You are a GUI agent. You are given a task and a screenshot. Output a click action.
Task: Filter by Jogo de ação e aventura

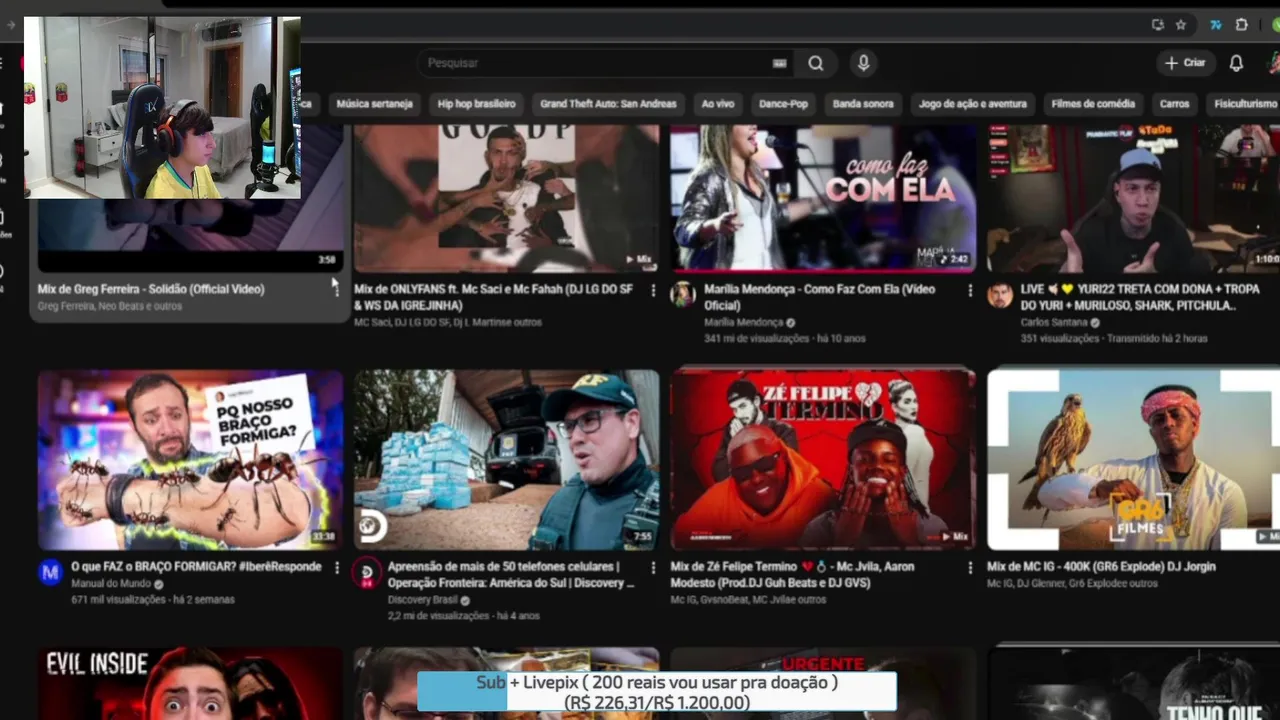coord(973,104)
